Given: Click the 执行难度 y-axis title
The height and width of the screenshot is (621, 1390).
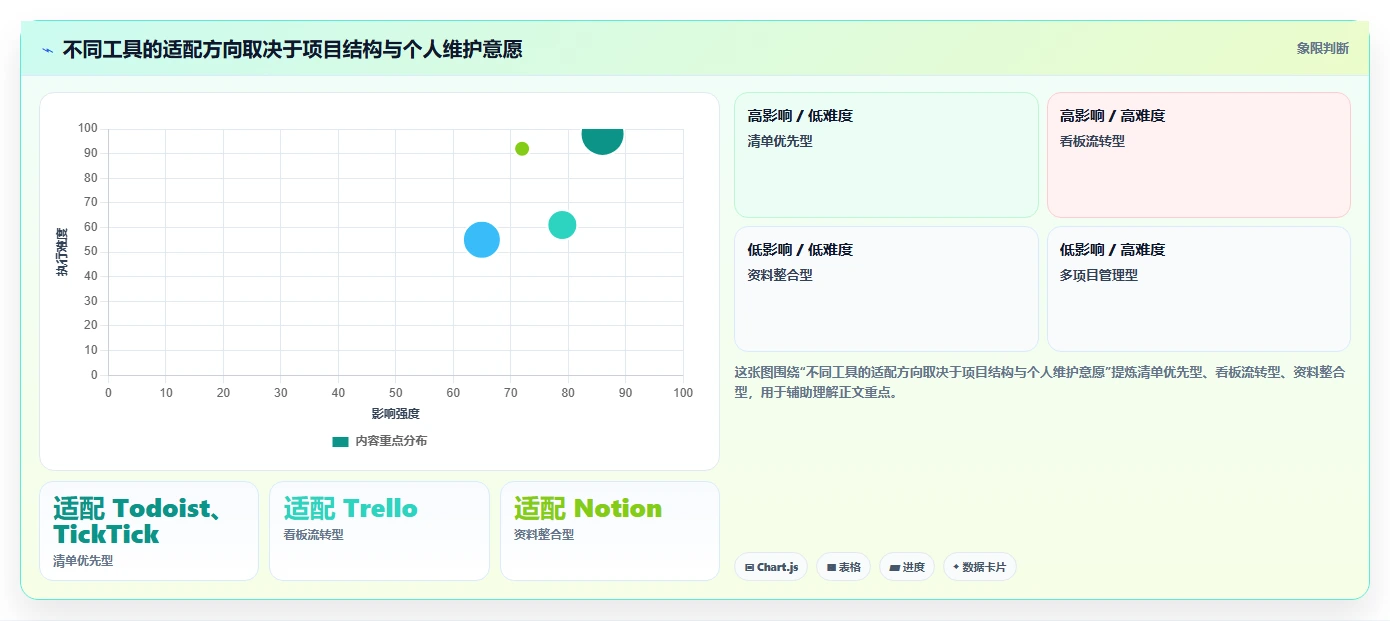Looking at the screenshot, I should pyautogui.click(x=63, y=252).
